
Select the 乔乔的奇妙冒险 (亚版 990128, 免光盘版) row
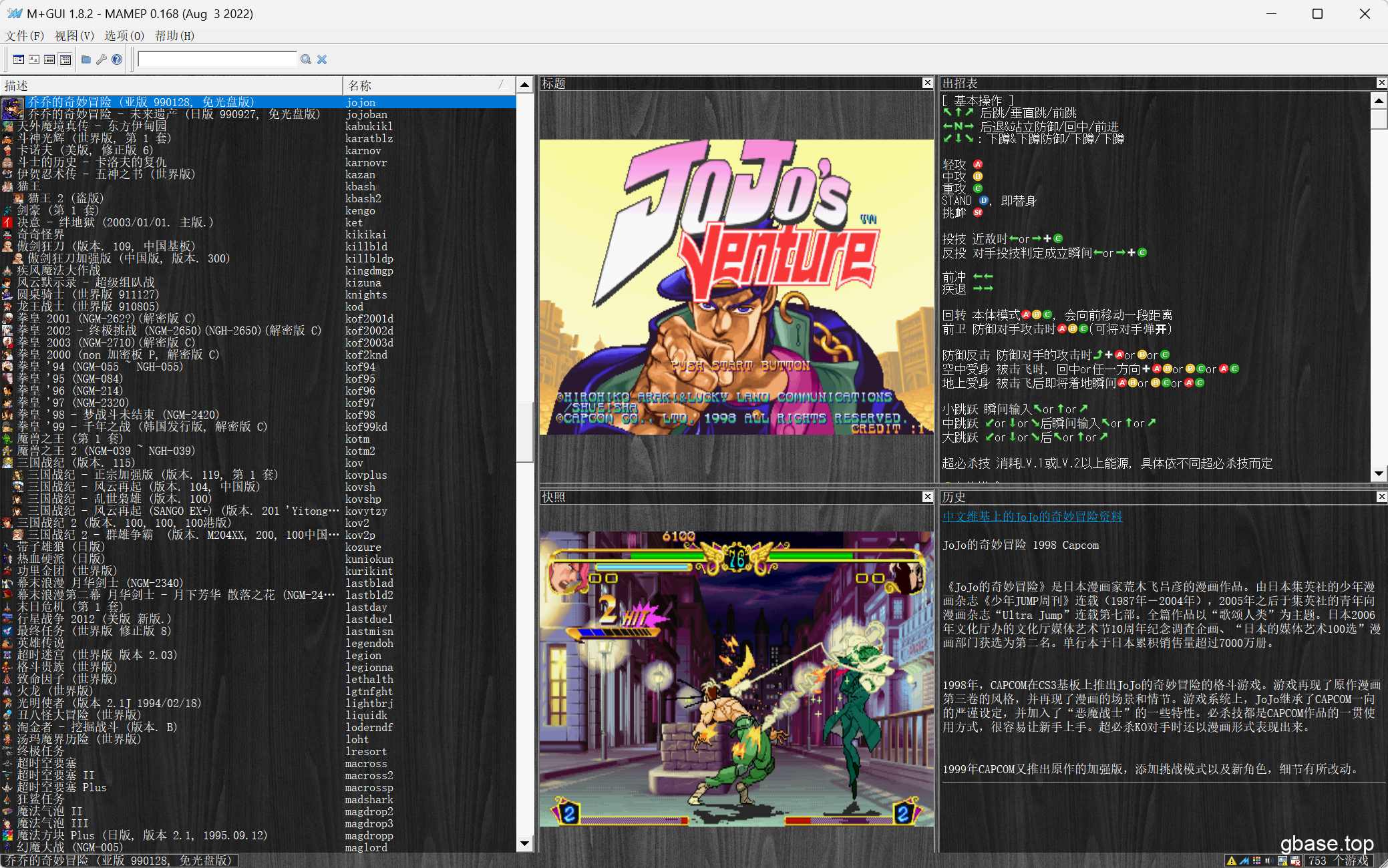click(258, 102)
